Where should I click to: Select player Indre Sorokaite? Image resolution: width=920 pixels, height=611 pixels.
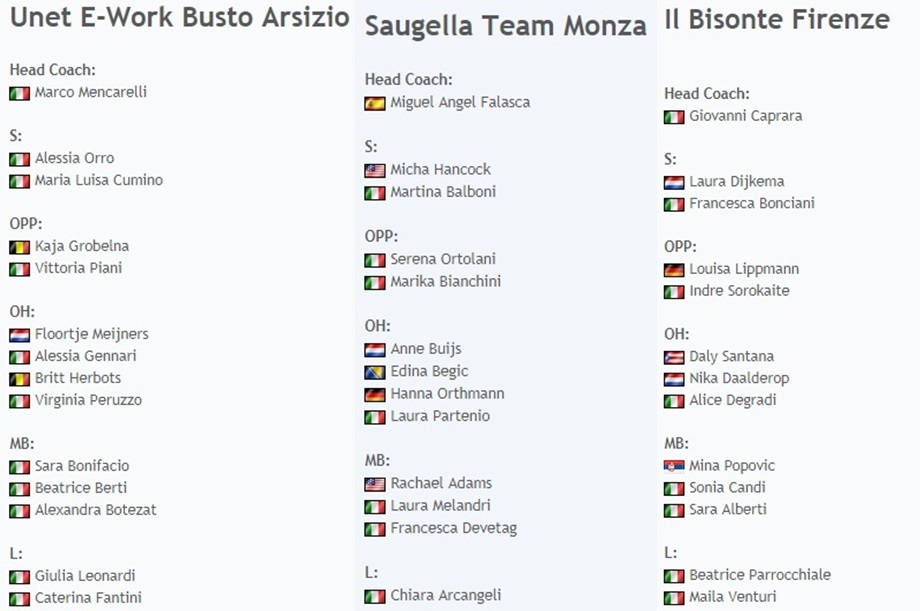click(x=739, y=291)
